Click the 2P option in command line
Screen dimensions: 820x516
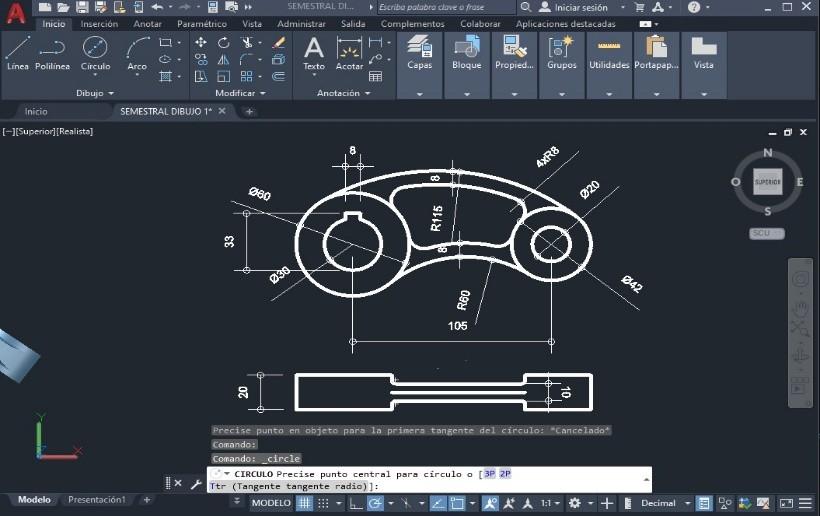click(505, 473)
